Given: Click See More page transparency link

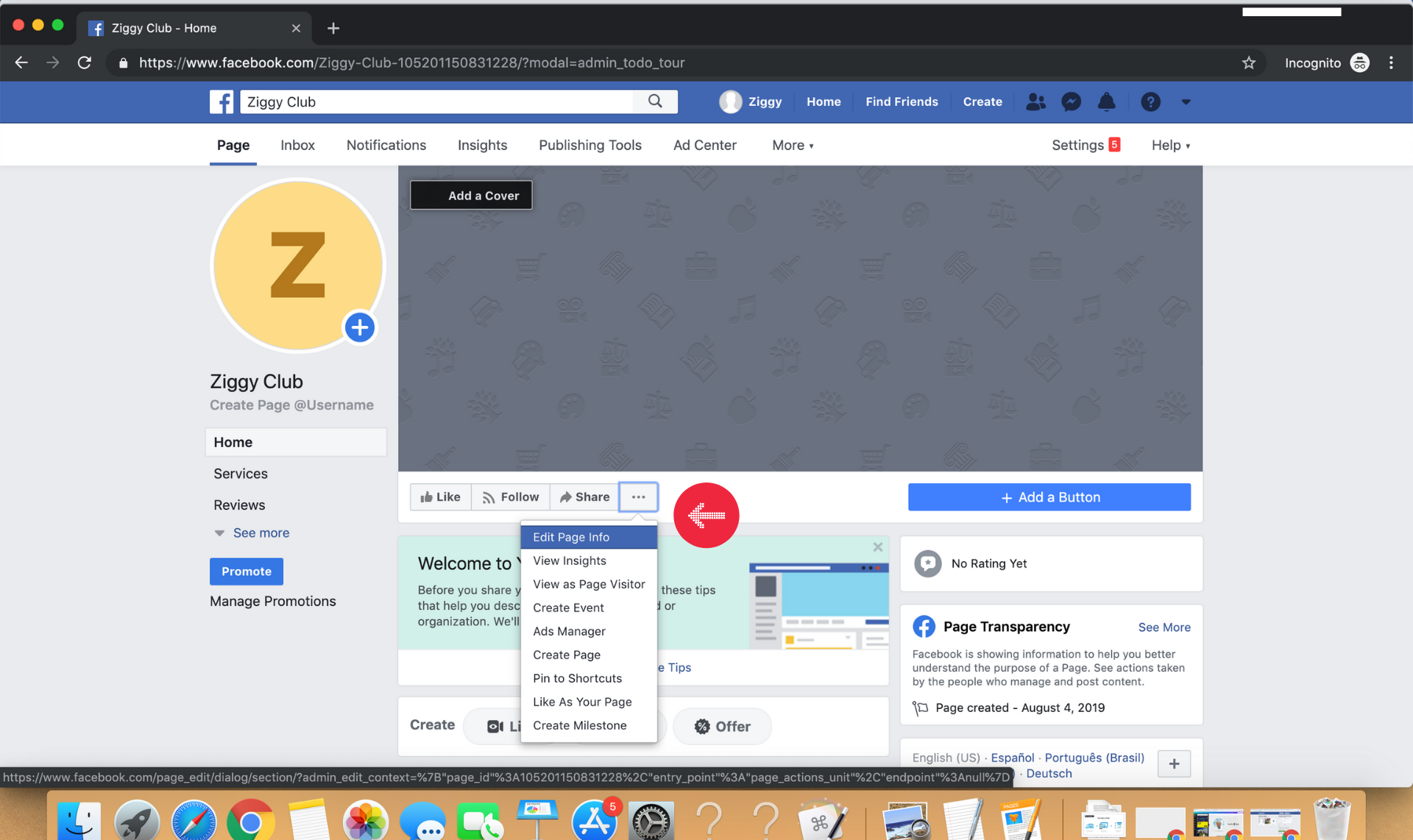Looking at the screenshot, I should pos(1164,627).
